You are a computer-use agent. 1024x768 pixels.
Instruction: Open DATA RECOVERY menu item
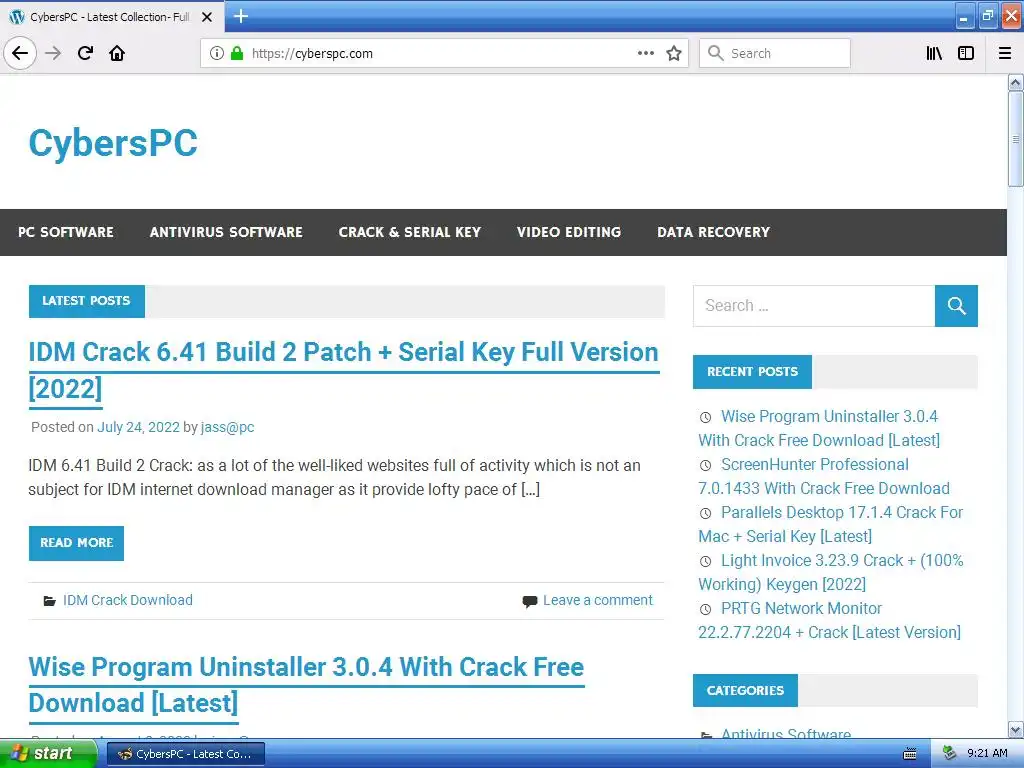[x=713, y=232]
